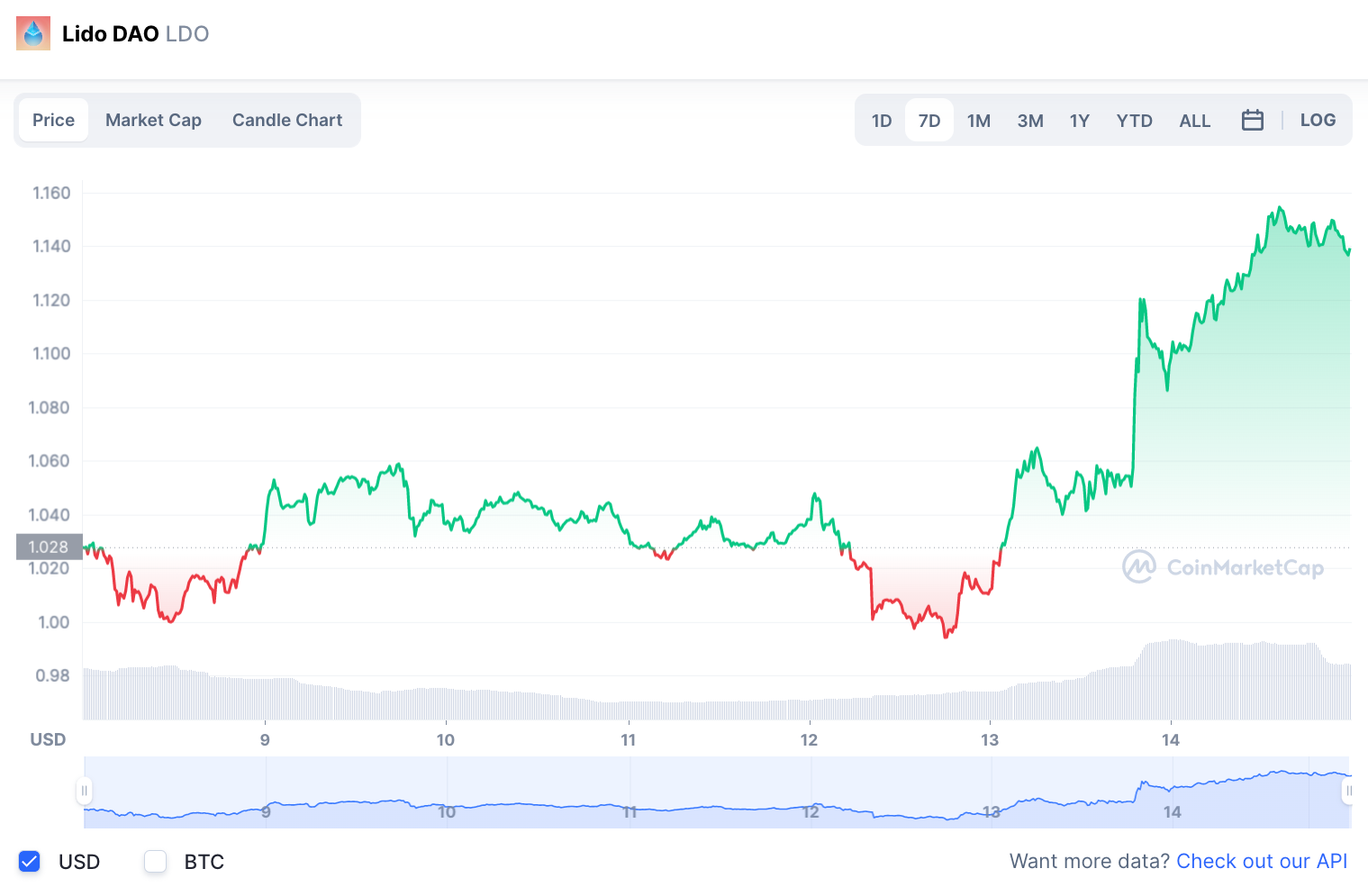Set chart range to 1D
The height and width of the screenshot is (896, 1368).
(x=882, y=120)
